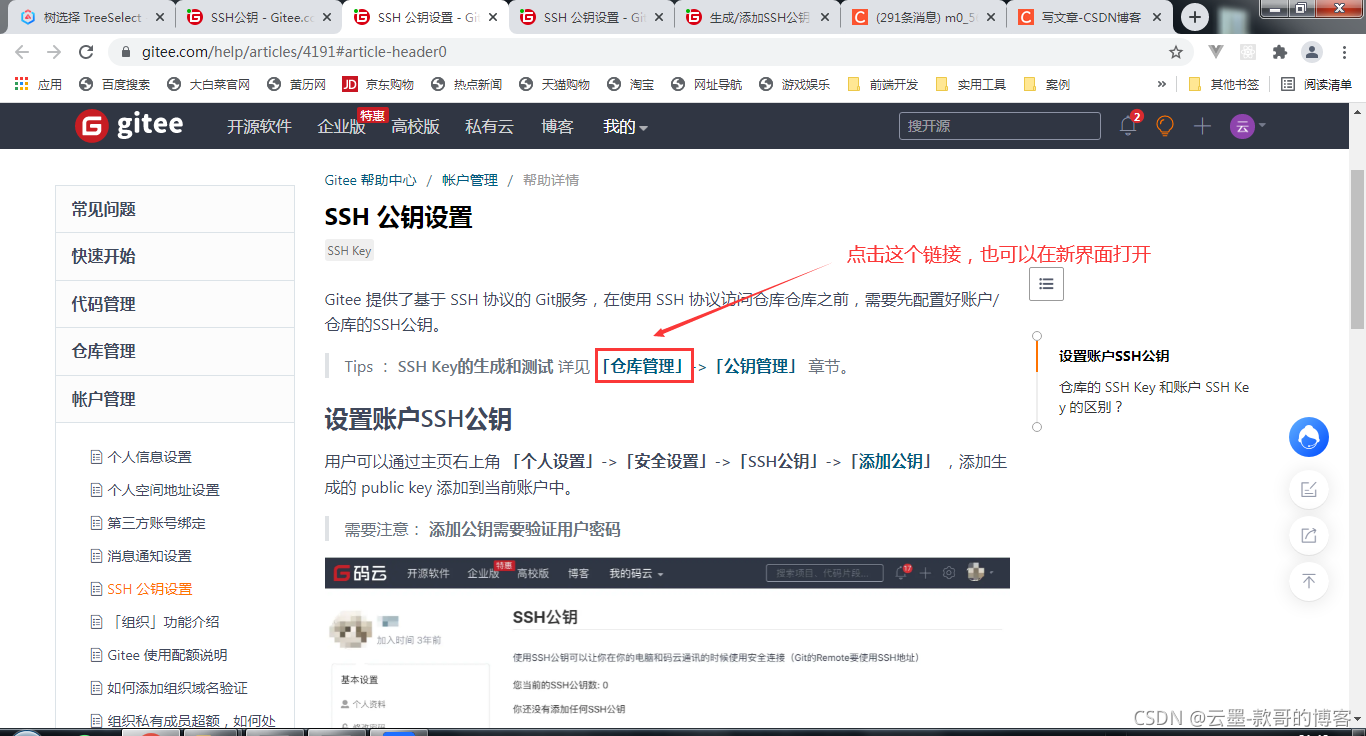Switch to the 写文章-CSDN博客 tab

1087,17
